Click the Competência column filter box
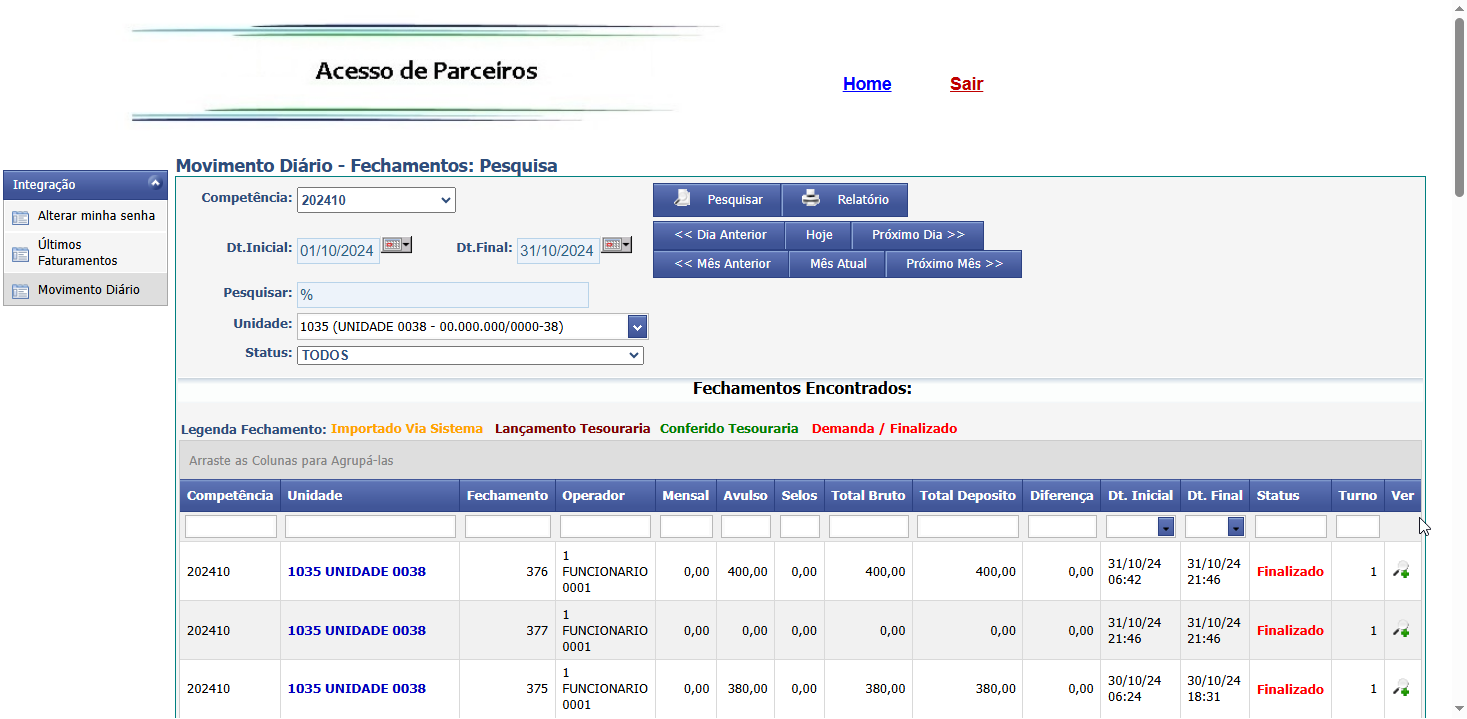This screenshot has width=1467, height=719. (x=231, y=527)
